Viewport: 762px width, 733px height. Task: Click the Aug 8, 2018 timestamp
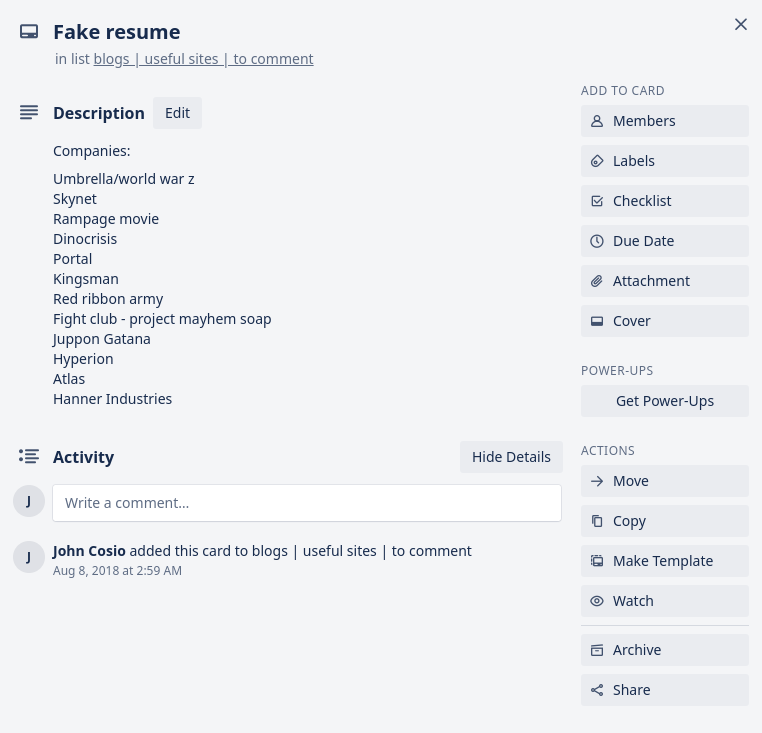[x=117, y=571]
